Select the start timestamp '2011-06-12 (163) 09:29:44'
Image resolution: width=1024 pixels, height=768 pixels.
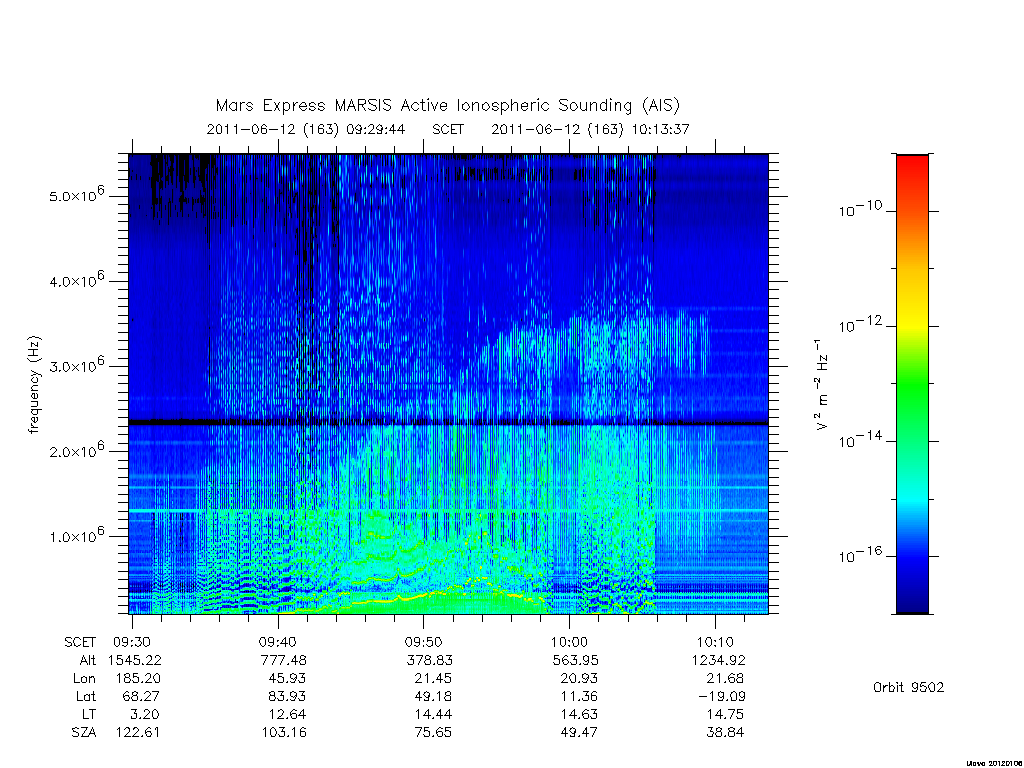coord(306,129)
